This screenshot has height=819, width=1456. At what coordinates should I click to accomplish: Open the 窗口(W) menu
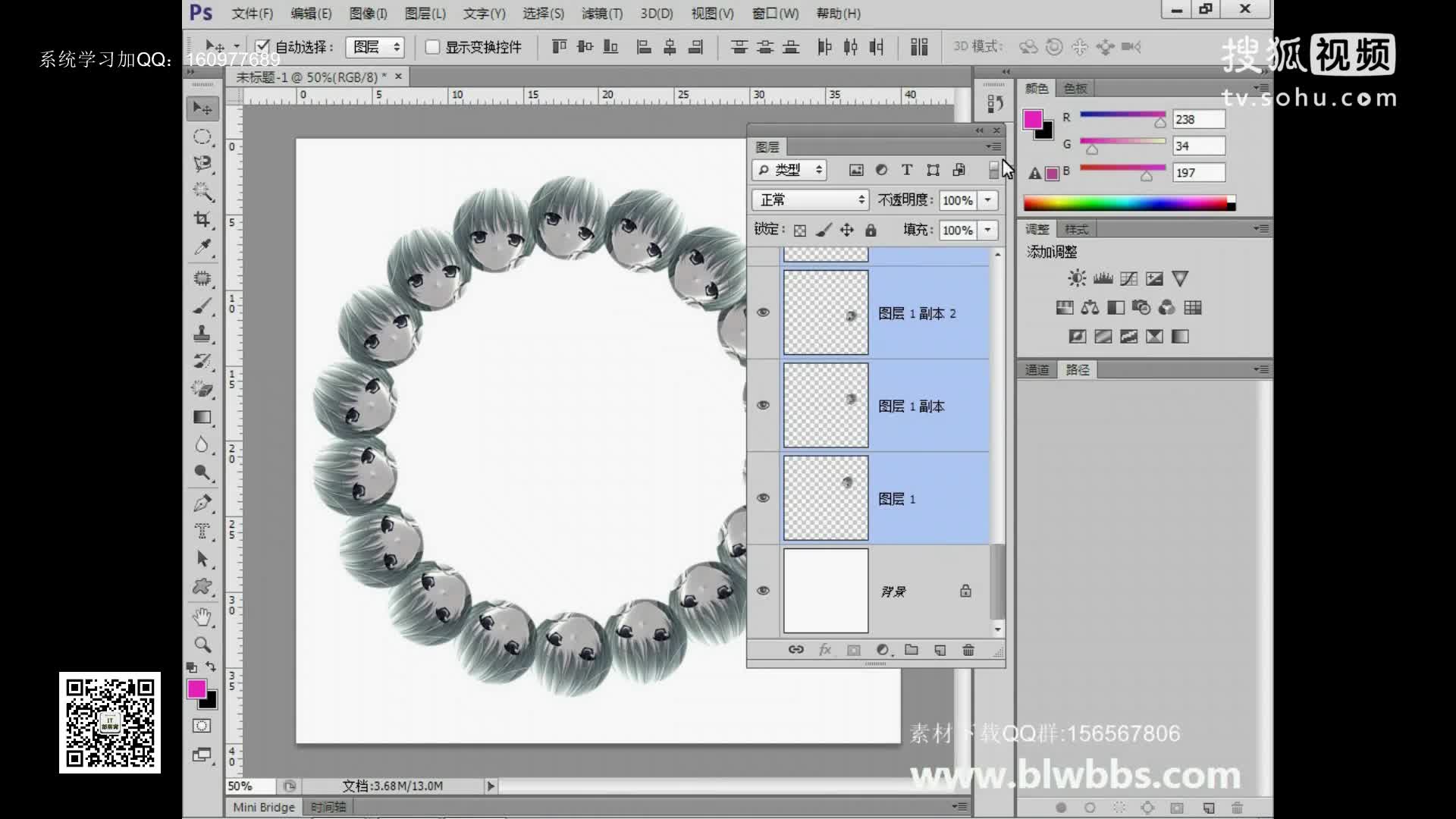pyautogui.click(x=775, y=14)
